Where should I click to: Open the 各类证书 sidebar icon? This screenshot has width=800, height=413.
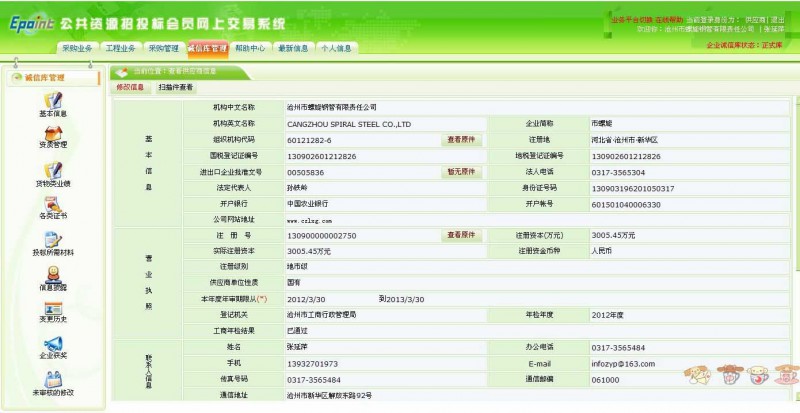[x=53, y=205]
